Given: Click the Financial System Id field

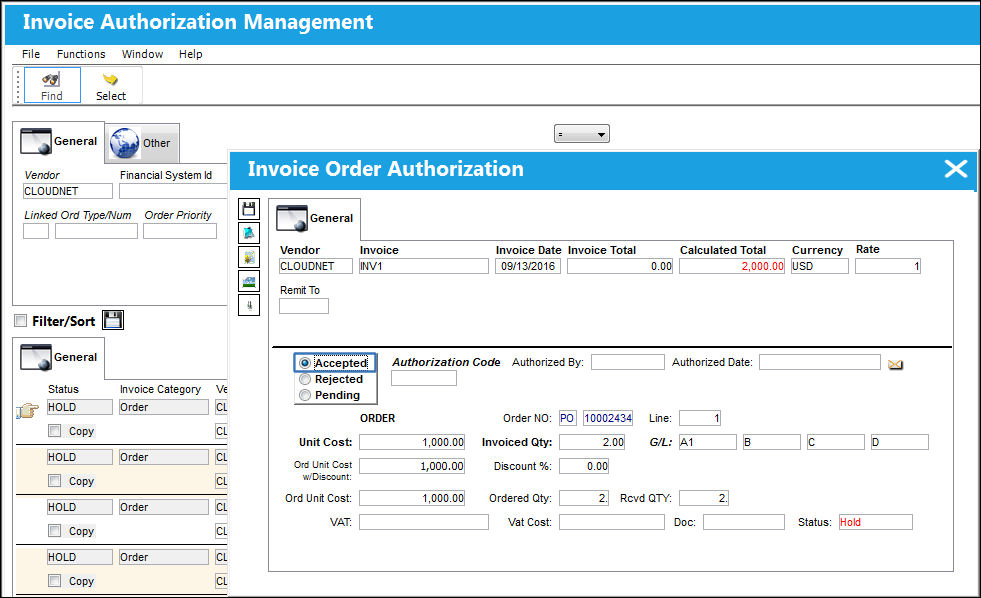Looking at the screenshot, I should (x=173, y=191).
